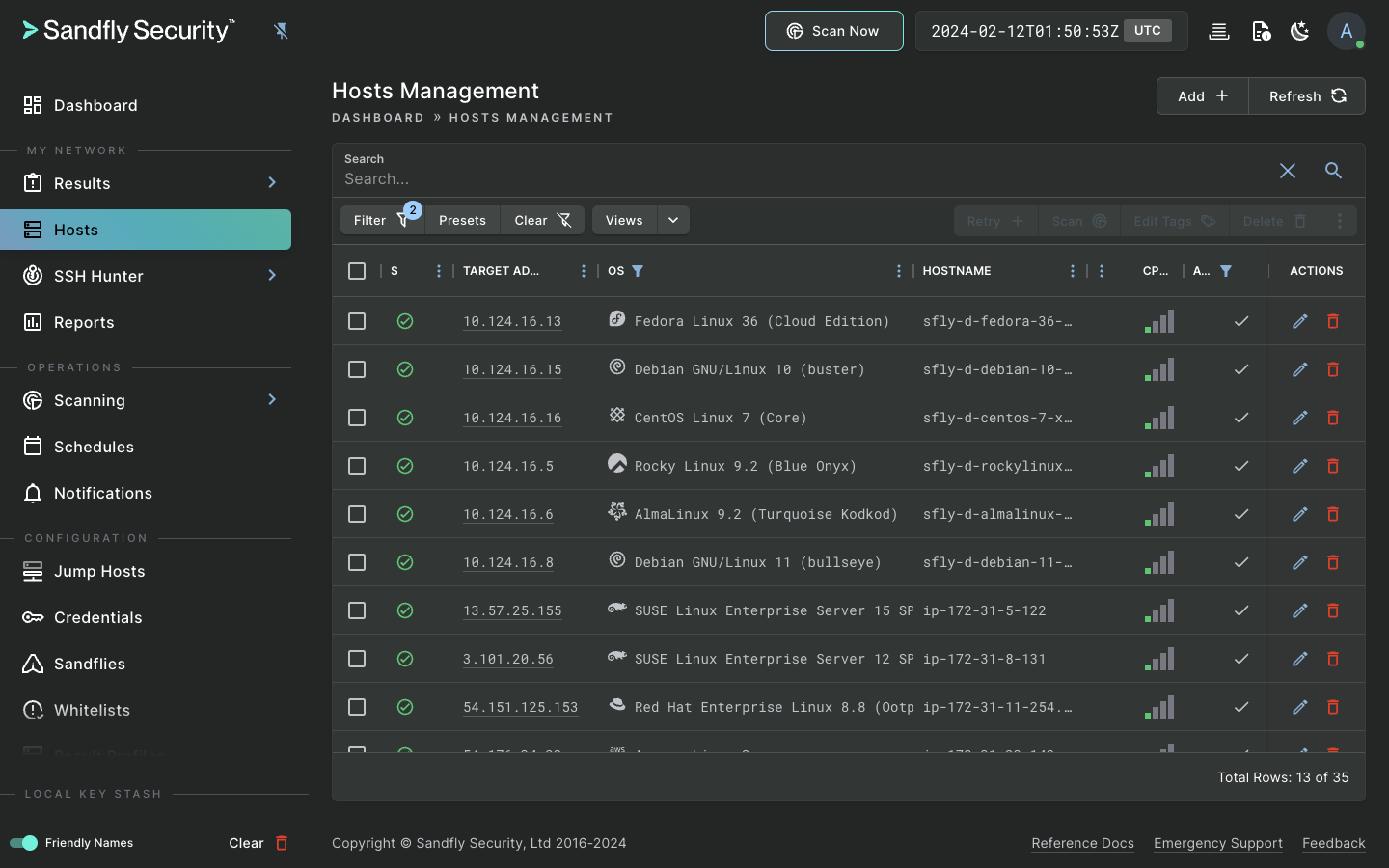The width and height of the screenshot is (1389, 868).
Task: Open the Add host menu
Action: pyautogui.click(x=1203, y=96)
